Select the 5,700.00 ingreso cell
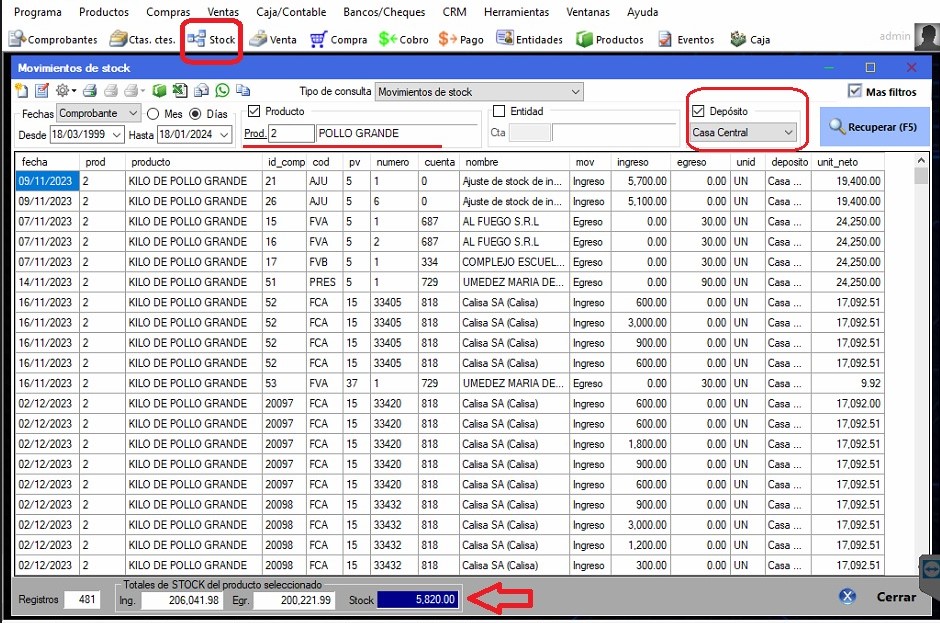This screenshot has height=623, width=940. click(640, 181)
